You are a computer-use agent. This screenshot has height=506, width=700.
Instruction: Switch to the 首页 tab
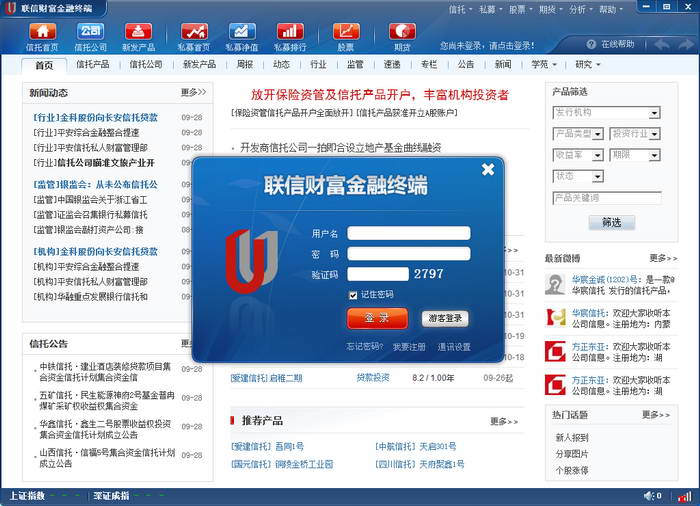point(44,65)
